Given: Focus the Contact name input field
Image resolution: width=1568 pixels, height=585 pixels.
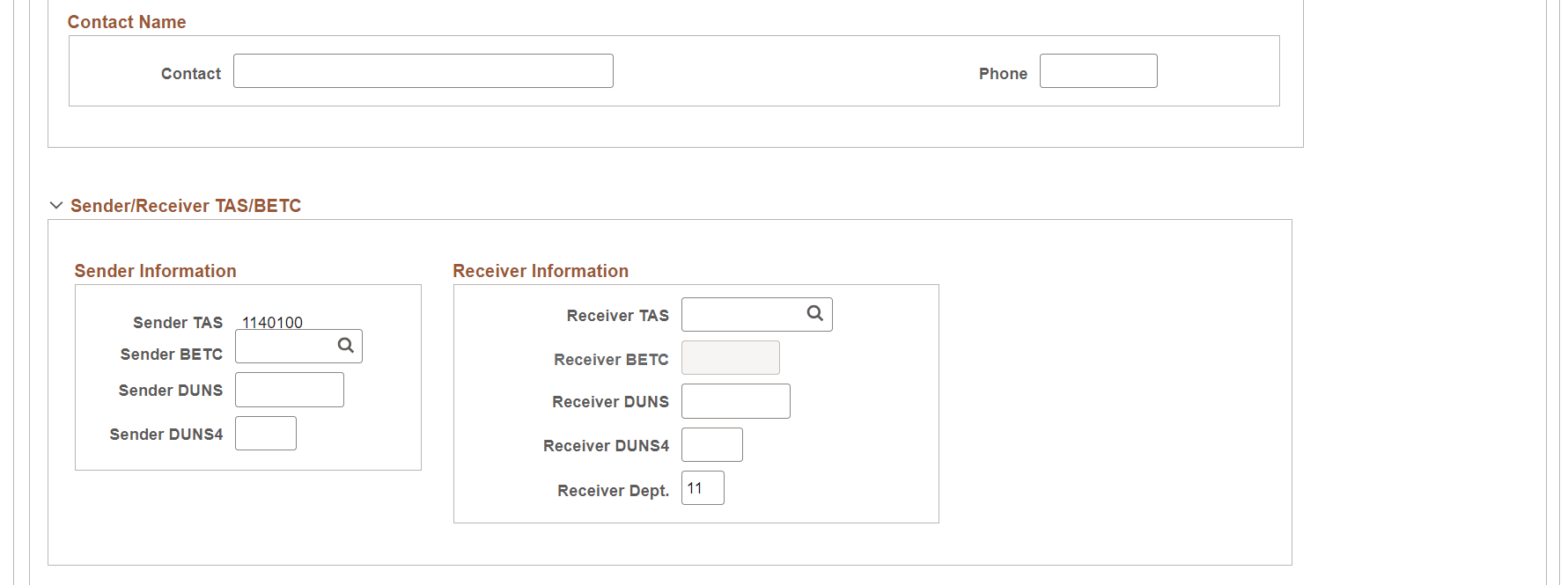Looking at the screenshot, I should click(x=423, y=71).
